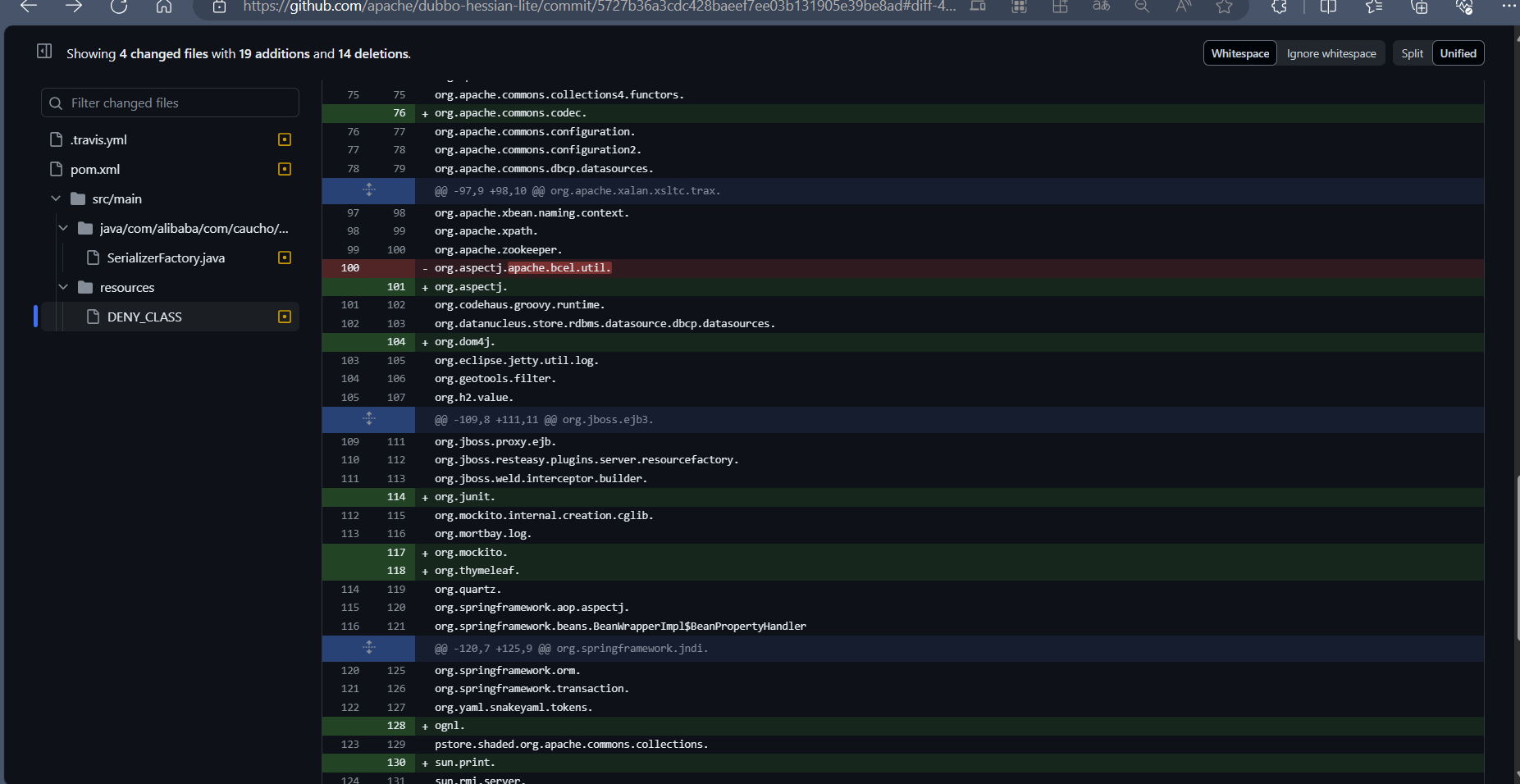Click the resources folder icon
This screenshot has width=1520, height=784.
[85, 287]
